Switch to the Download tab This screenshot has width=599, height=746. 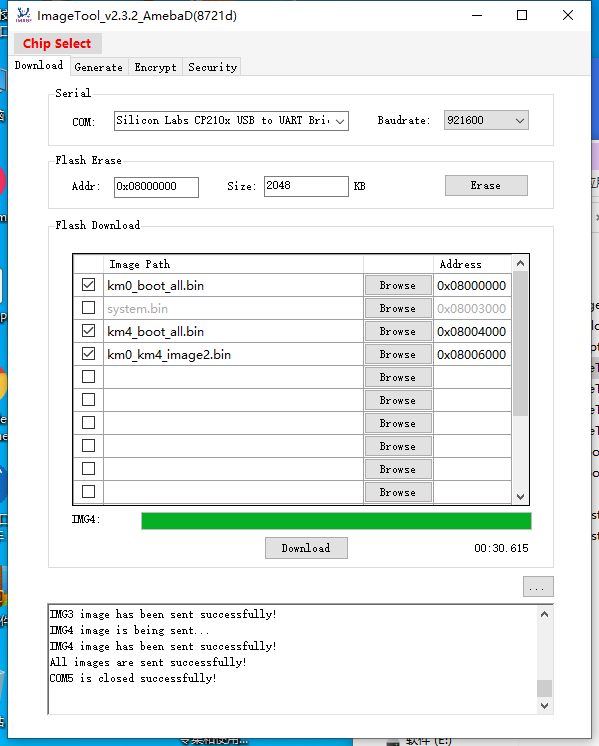(39, 66)
